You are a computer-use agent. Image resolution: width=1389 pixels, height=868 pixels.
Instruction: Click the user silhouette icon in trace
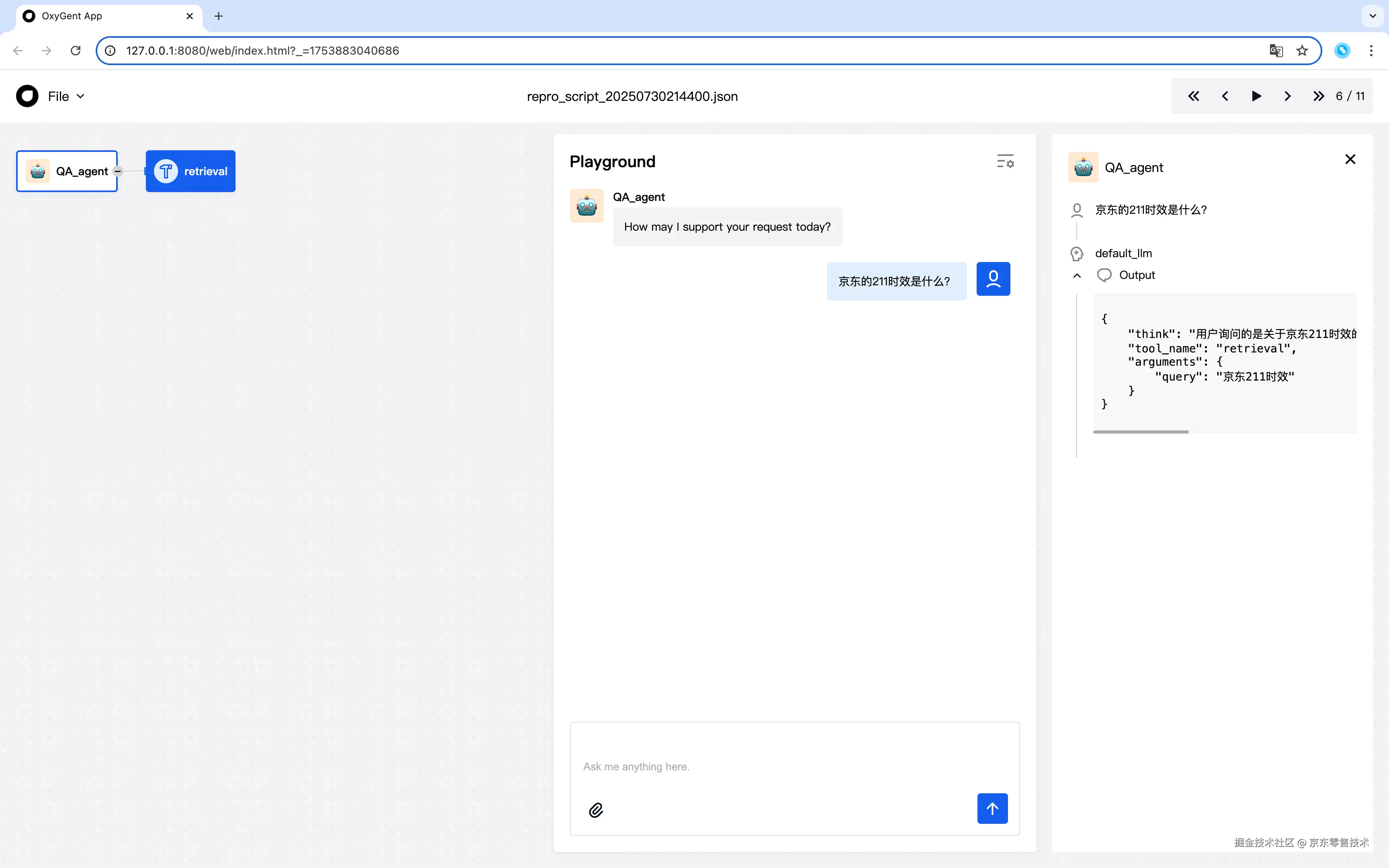[1077, 210]
